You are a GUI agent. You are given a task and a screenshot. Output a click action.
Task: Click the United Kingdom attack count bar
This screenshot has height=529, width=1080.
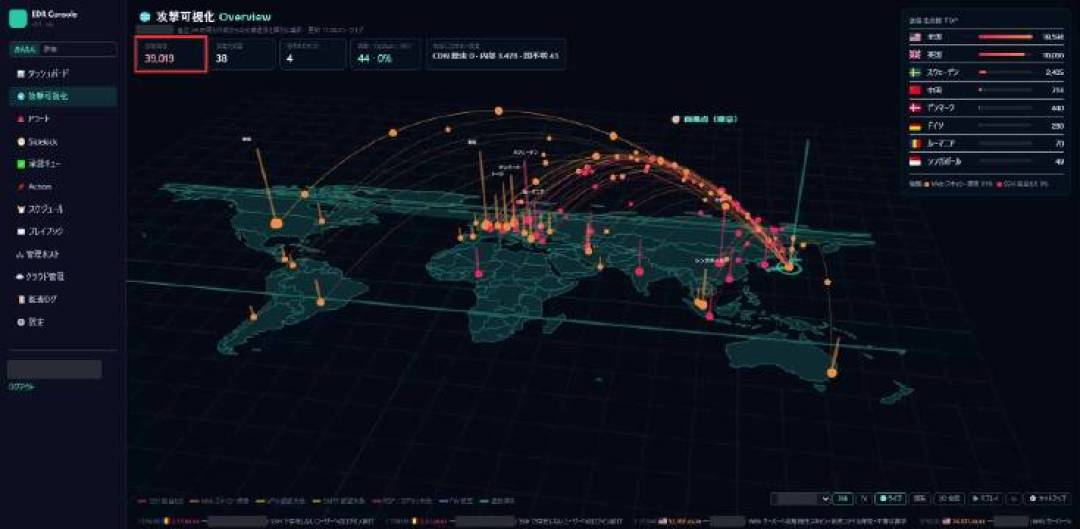tap(1005, 54)
